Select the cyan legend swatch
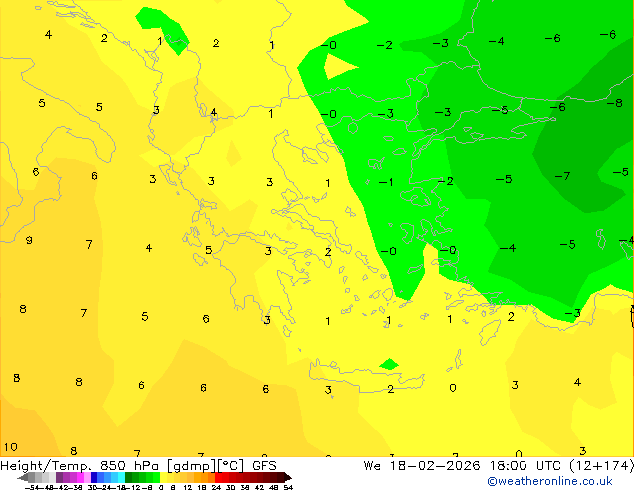Viewport: 634px width, 490px height. pyautogui.click(x=121, y=477)
